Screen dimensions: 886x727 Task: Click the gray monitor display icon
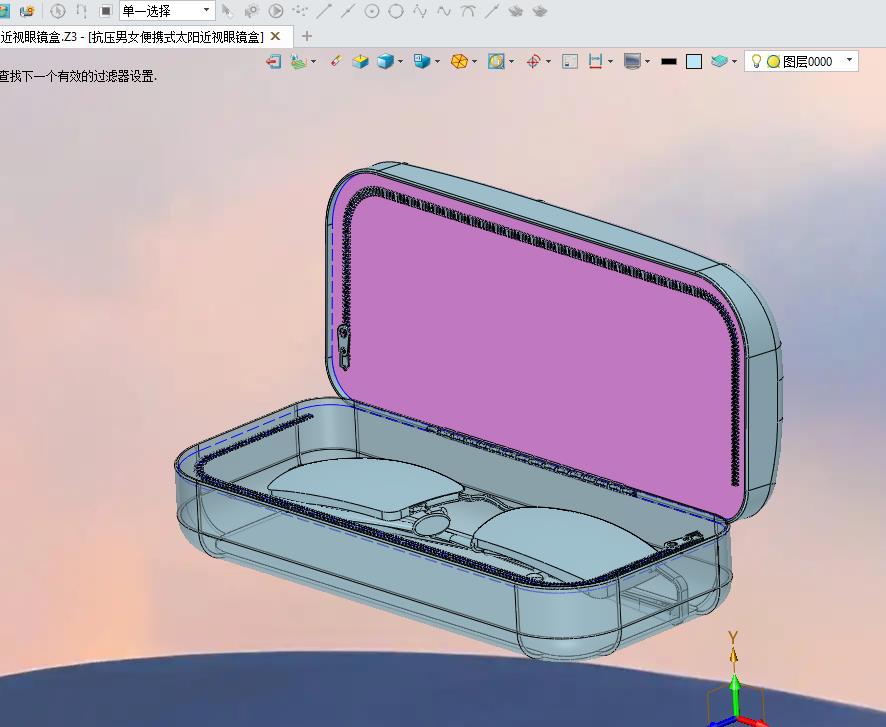632,61
